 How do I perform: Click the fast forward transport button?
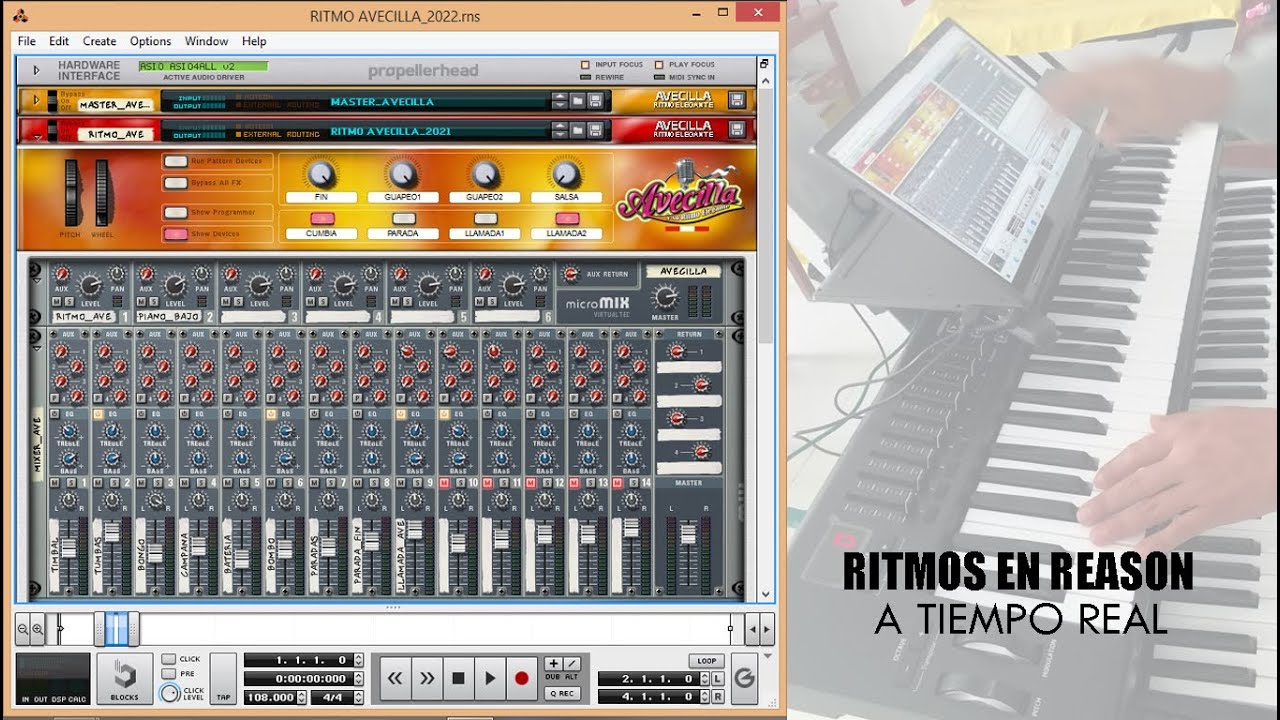click(427, 678)
